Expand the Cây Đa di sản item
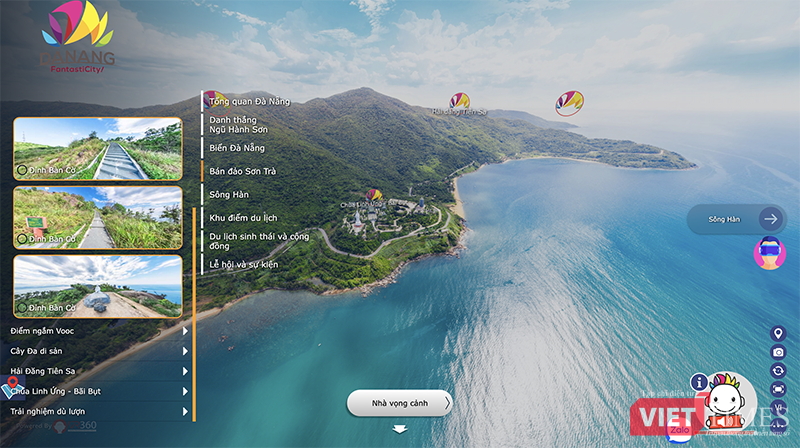The height and width of the screenshot is (448, 800). (186, 351)
